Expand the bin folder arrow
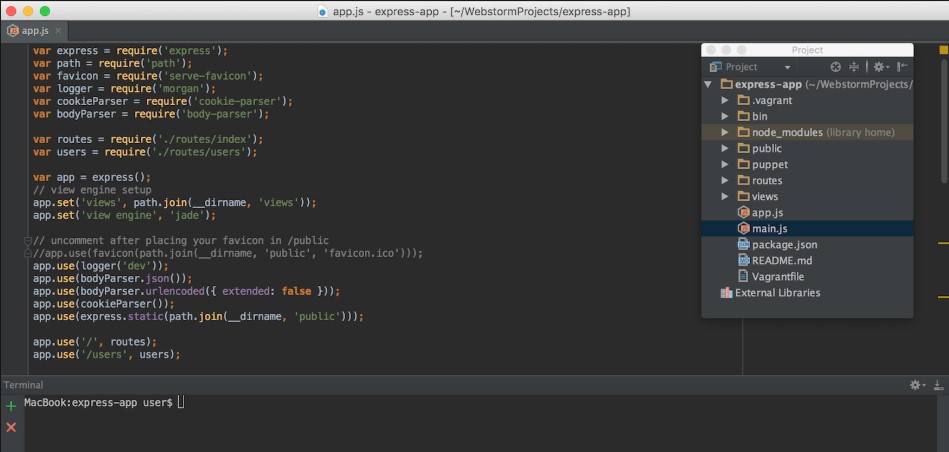The width and height of the screenshot is (949, 452). pyautogui.click(x=725, y=116)
